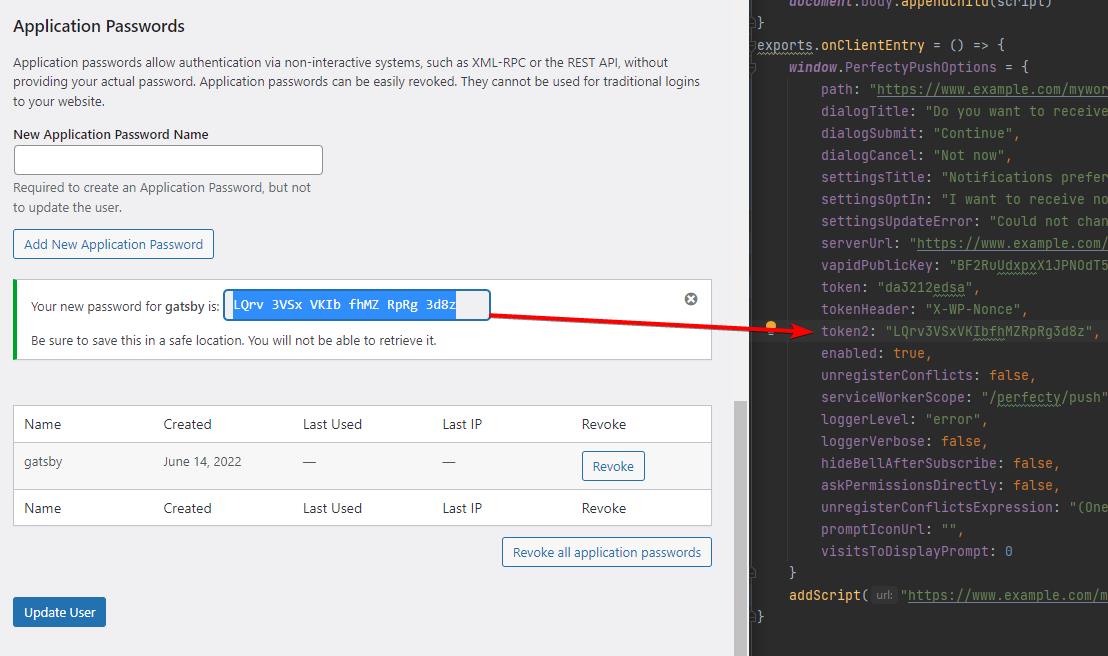Click Add New Application Password button
This screenshot has height=656, width=1108.
point(113,244)
